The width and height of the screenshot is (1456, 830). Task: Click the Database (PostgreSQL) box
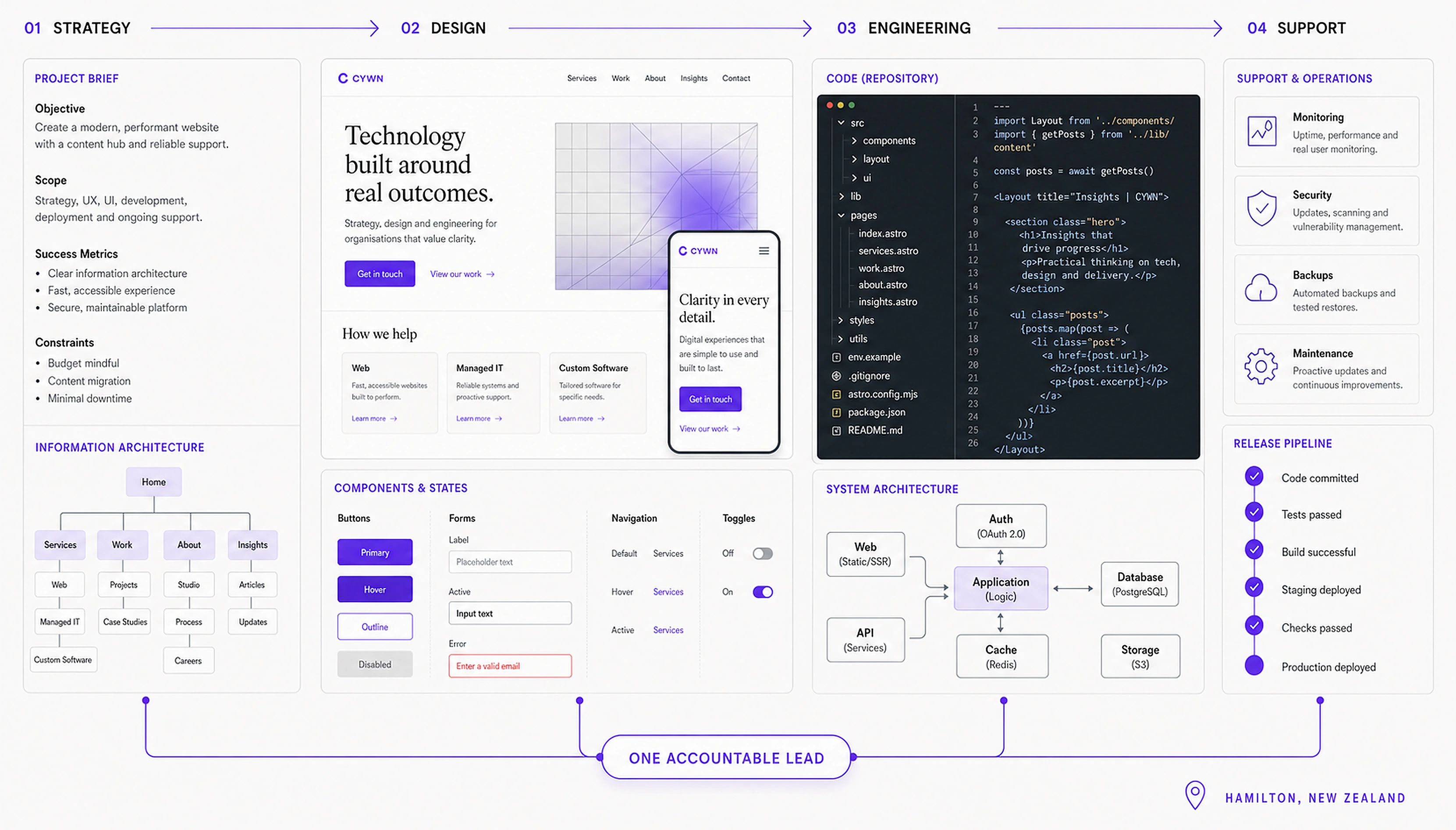click(1140, 584)
